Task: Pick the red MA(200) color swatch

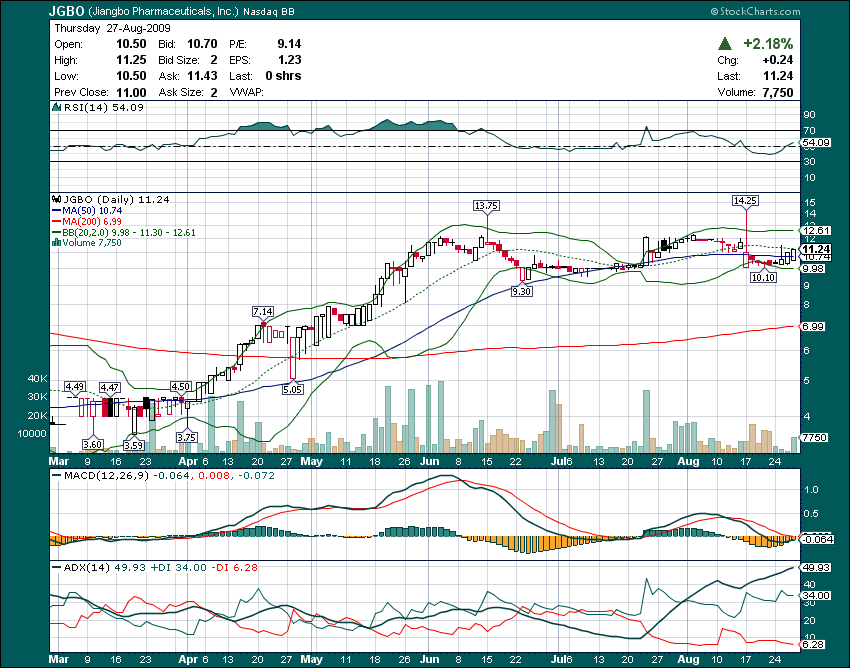Action: point(57,221)
